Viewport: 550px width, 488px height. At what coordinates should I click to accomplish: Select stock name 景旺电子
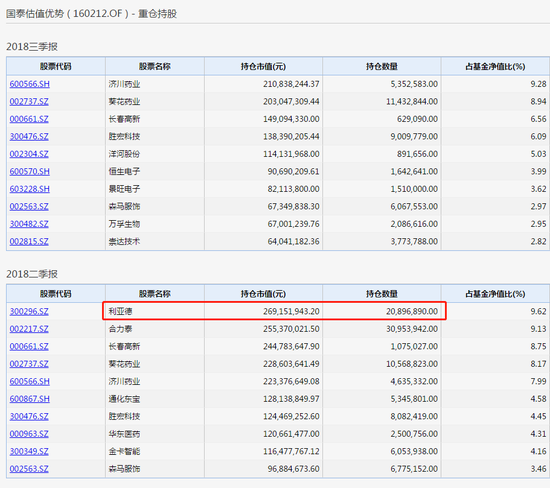coord(124,189)
